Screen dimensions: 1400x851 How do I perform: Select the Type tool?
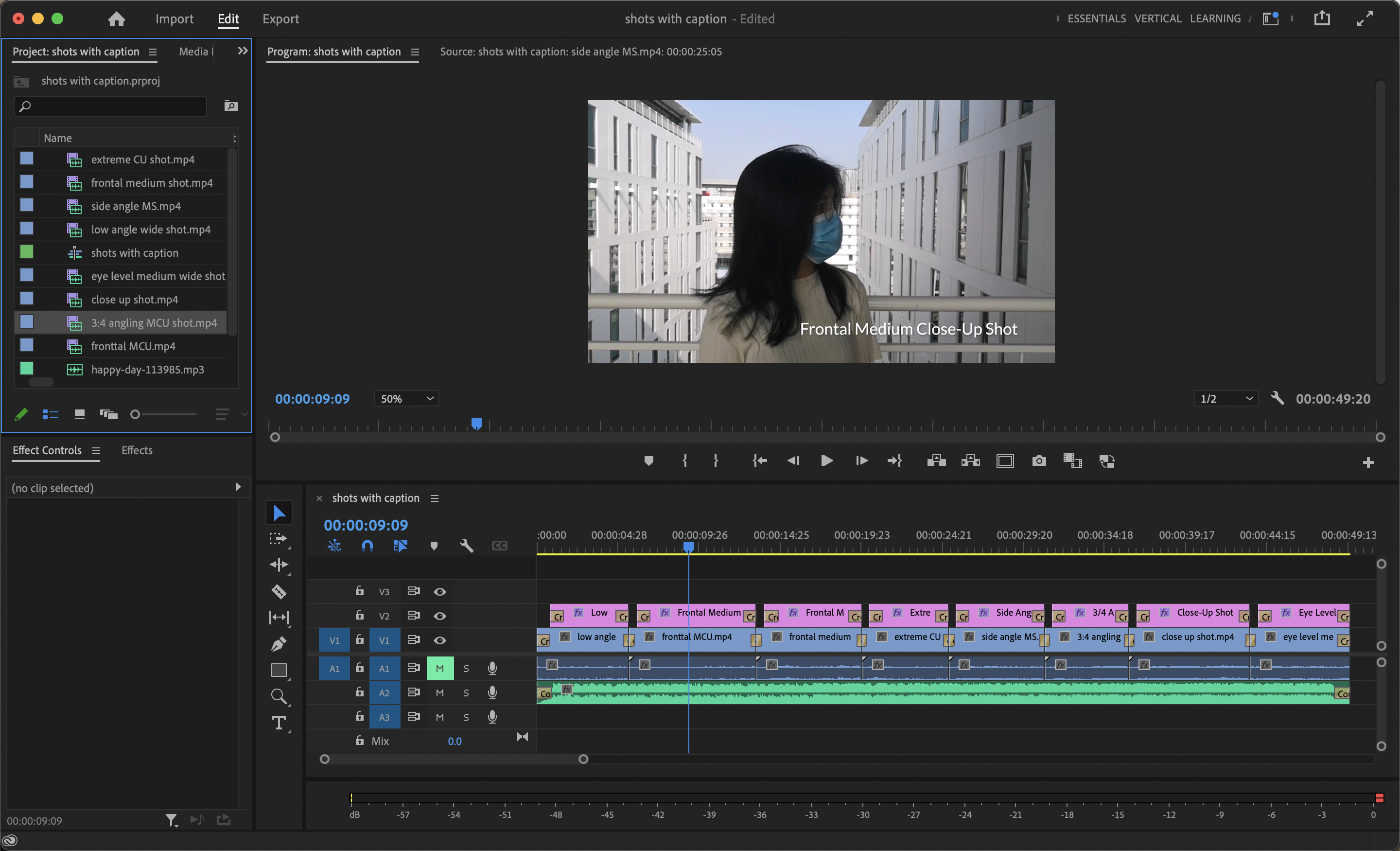(279, 723)
